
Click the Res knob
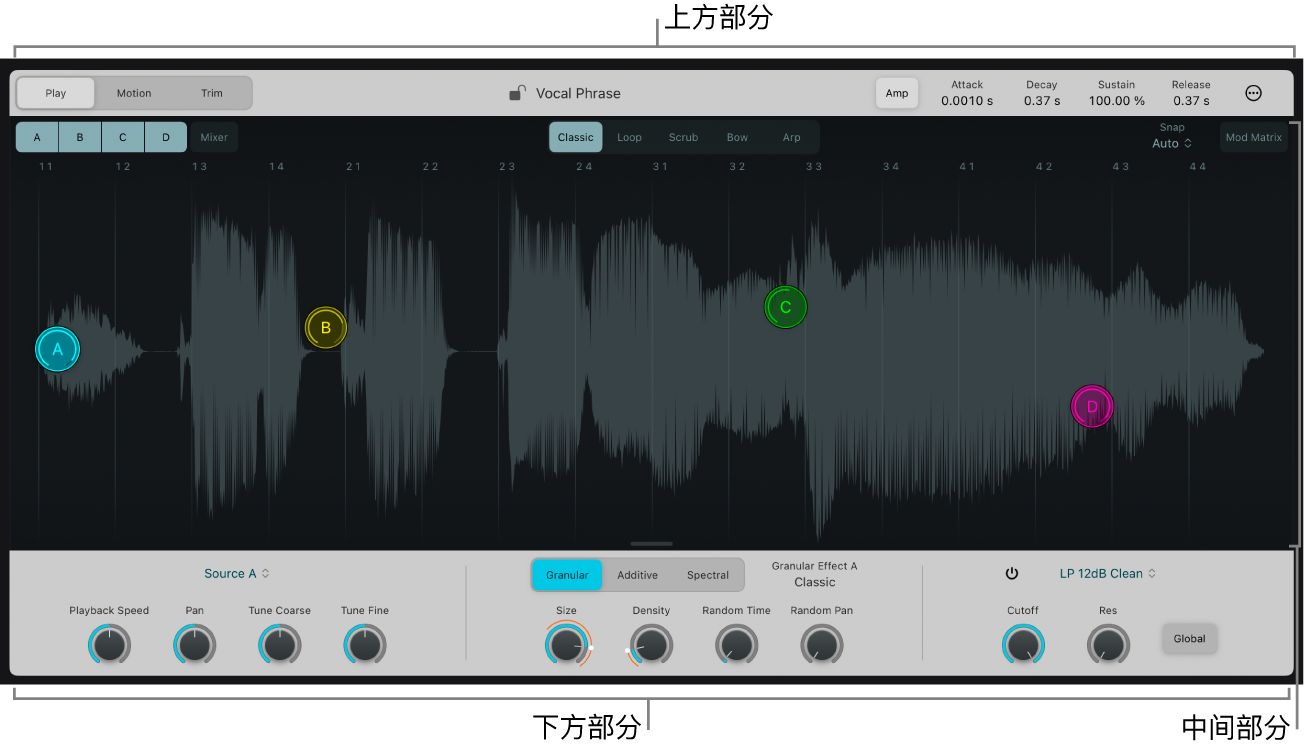tap(1108, 645)
